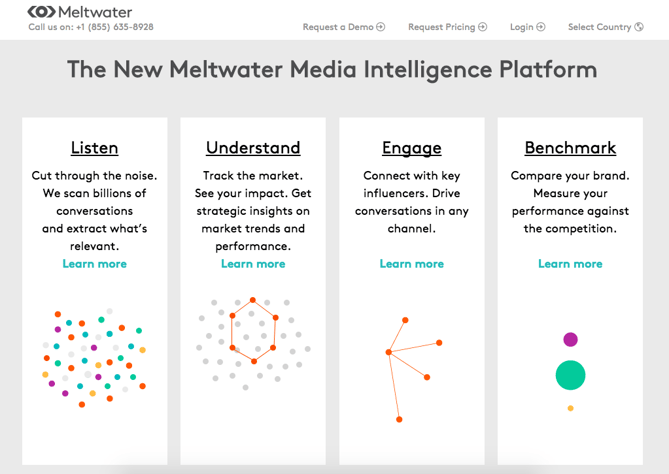Click Learn more under Benchmark
The width and height of the screenshot is (669, 474).
click(570, 264)
